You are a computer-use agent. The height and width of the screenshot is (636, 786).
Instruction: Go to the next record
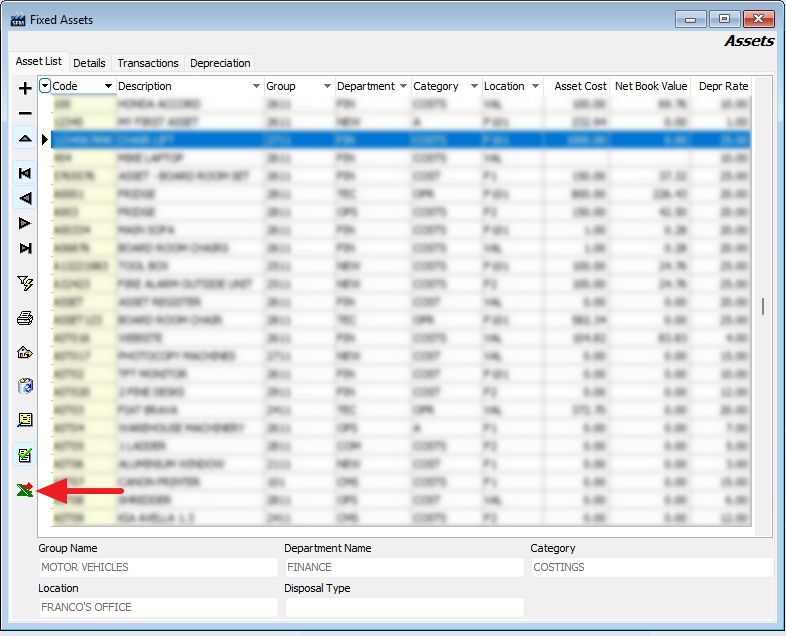tap(25, 223)
